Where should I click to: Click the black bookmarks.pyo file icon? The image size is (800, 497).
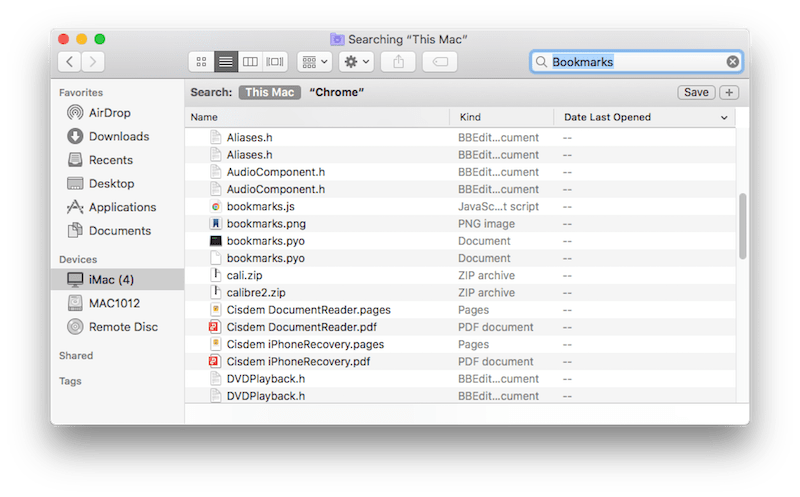(216, 241)
